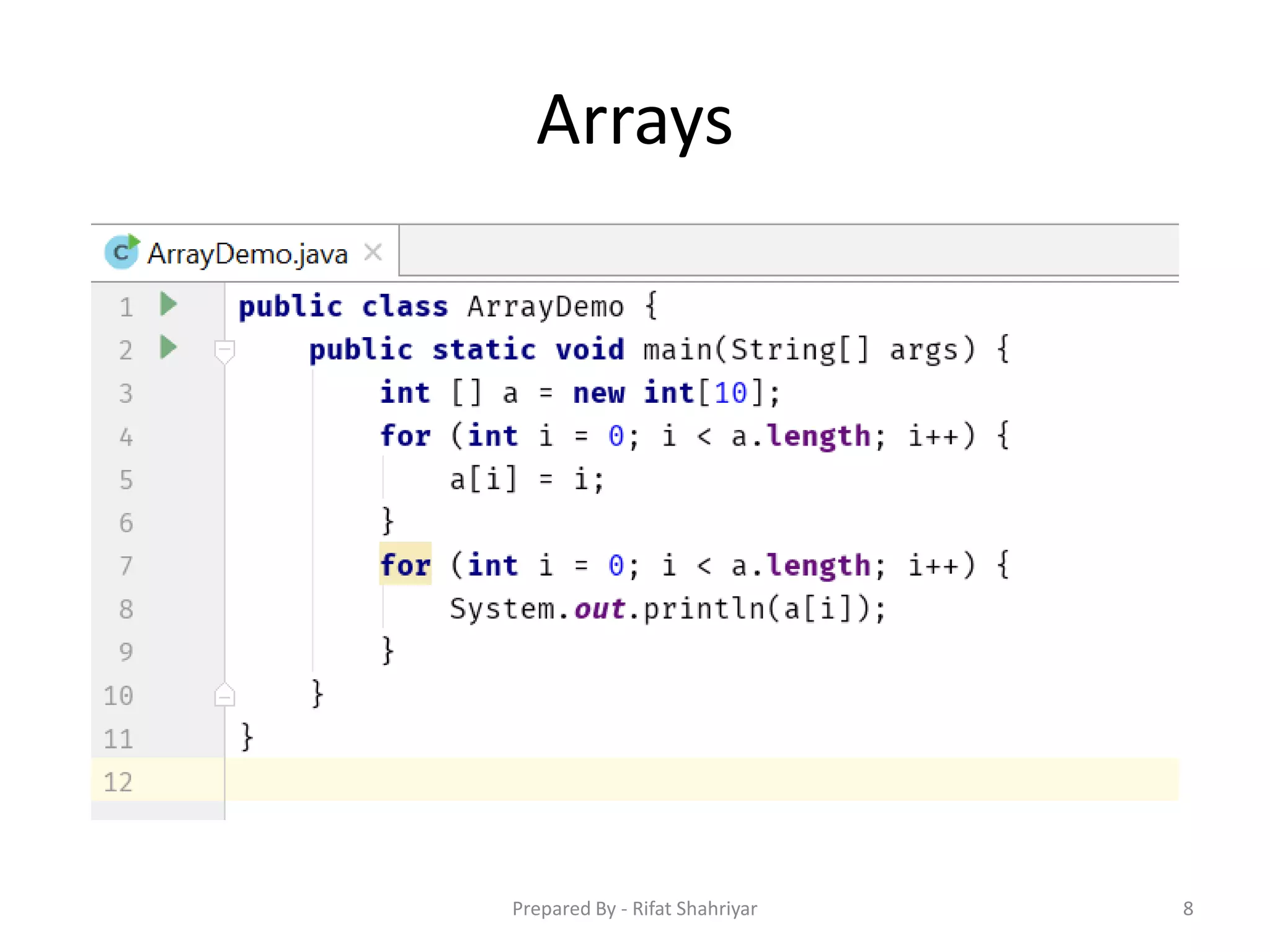Click line number 3 in the gutter
1270x952 pixels.
tap(126, 394)
